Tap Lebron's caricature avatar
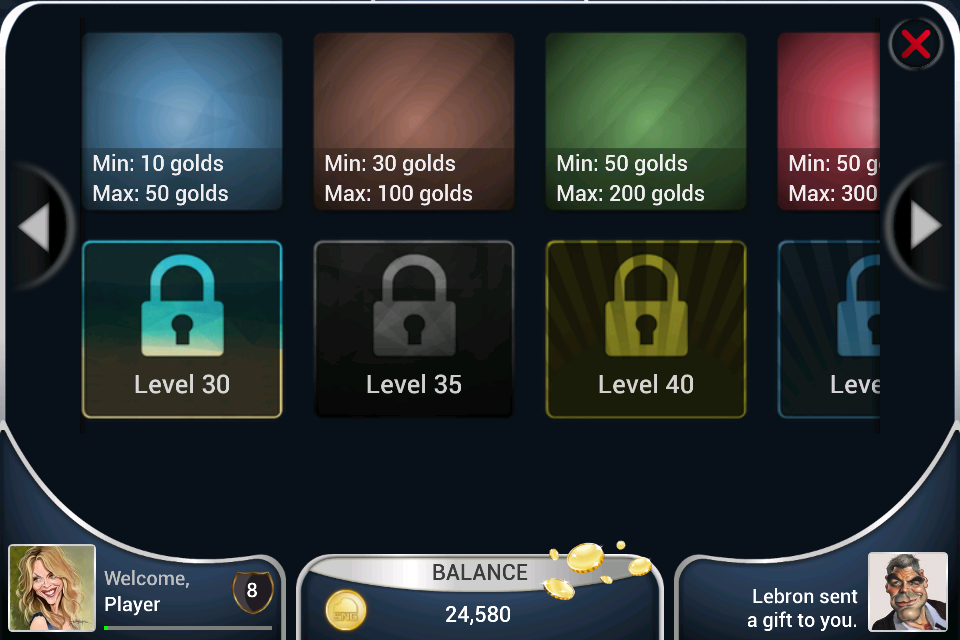 [x=908, y=592]
